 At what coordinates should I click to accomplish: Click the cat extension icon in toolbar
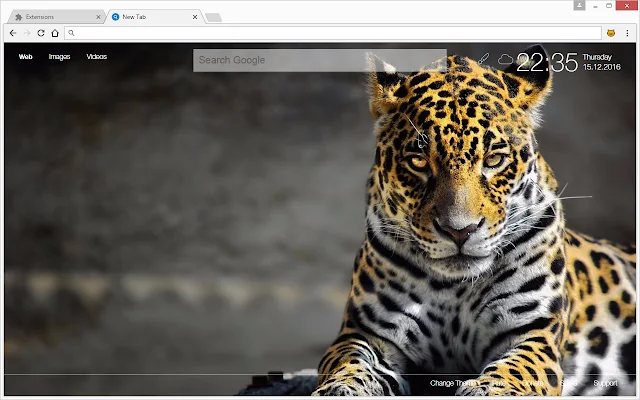[x=611, y=33]
